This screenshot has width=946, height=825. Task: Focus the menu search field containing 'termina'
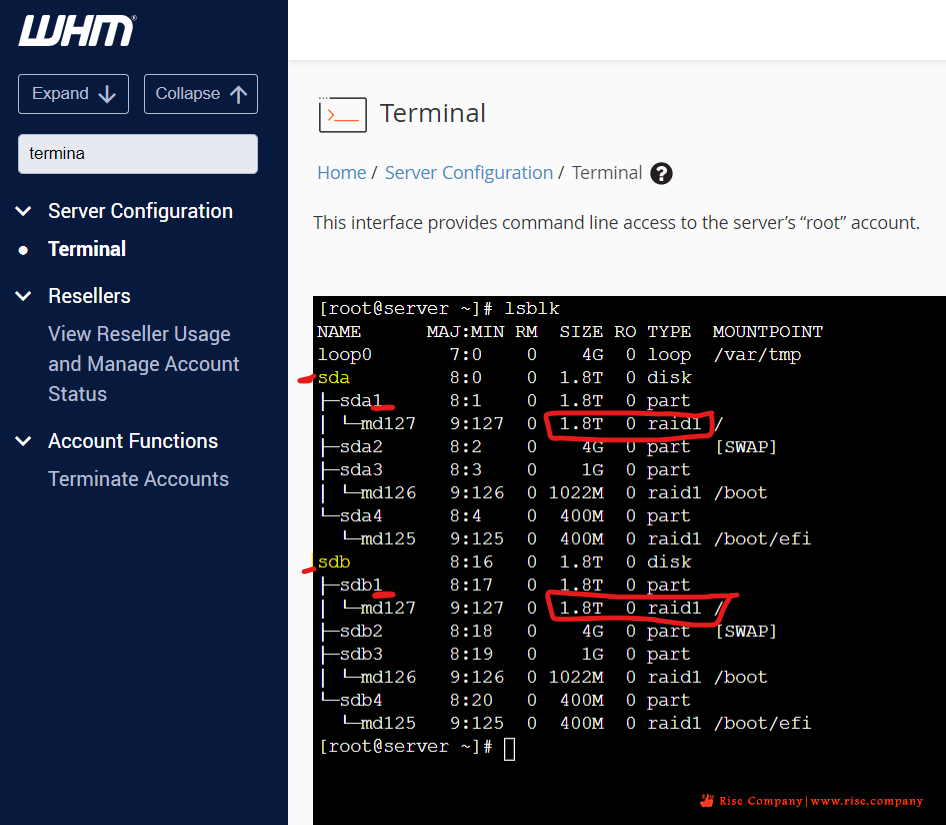[x=138, y=154]
